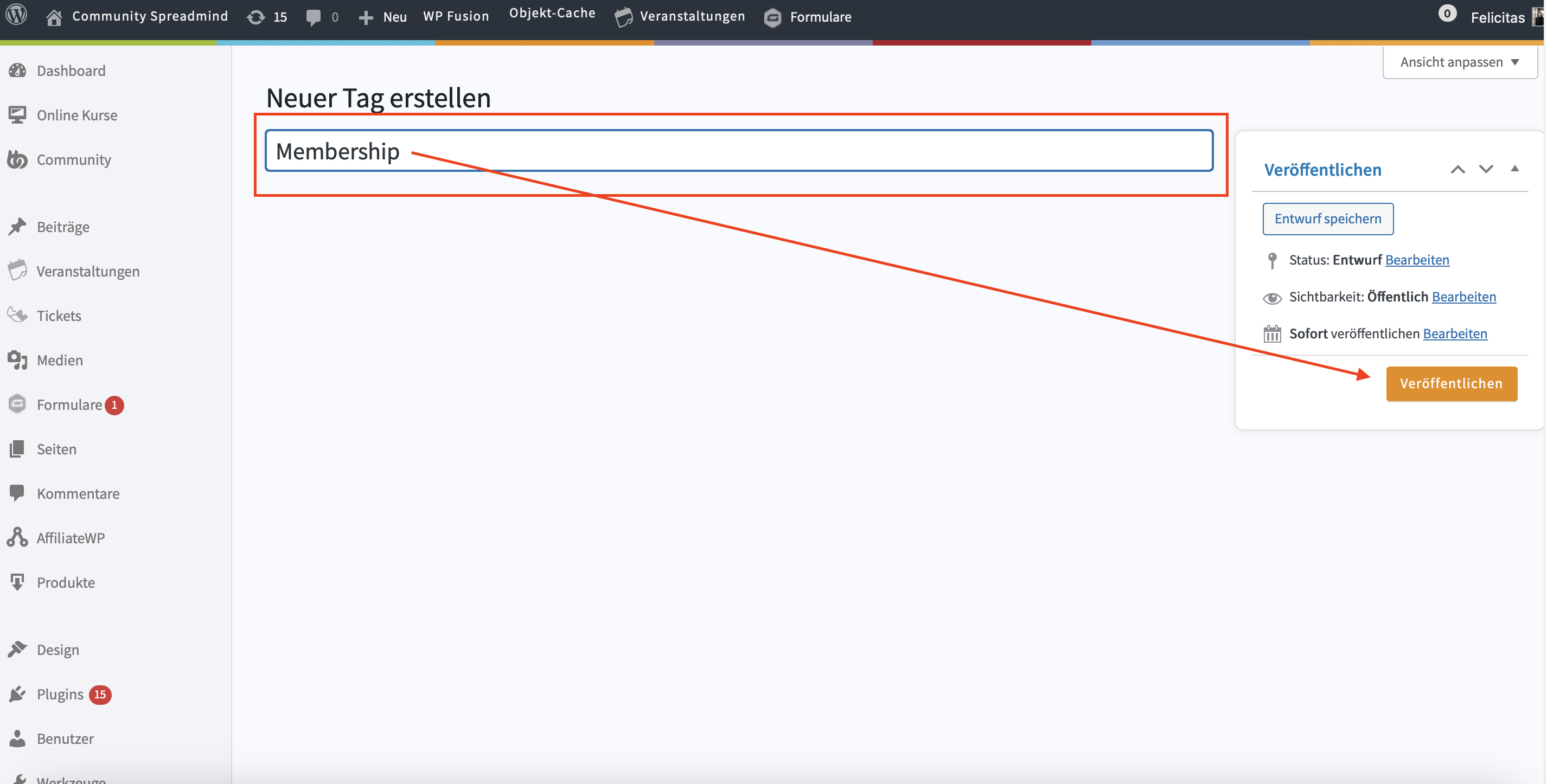Edit publish time via Bearbeiten after Sofort veröffentlichen

click(x=1455, y=333)
